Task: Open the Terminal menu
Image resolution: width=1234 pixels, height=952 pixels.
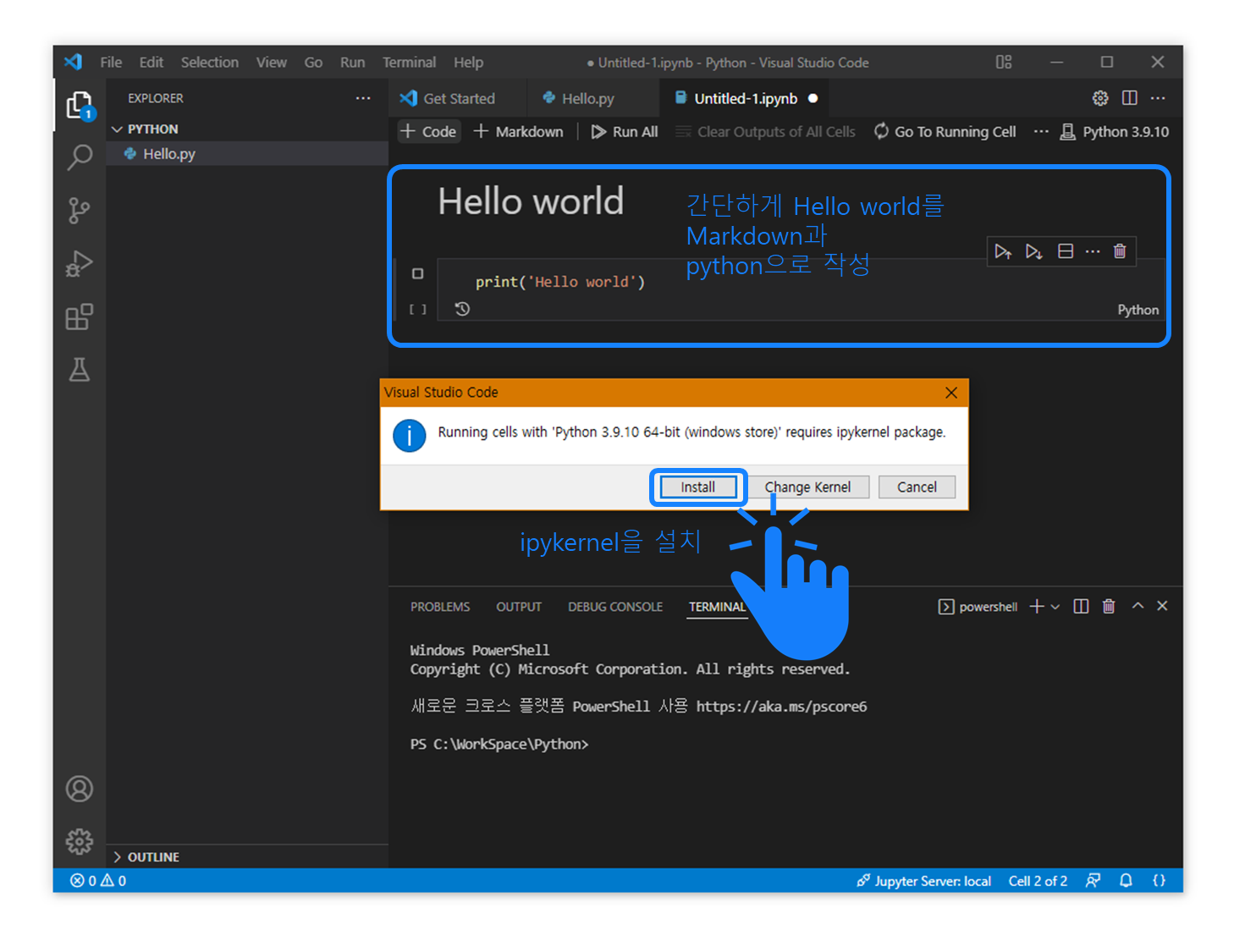Action: pos(409,62)
